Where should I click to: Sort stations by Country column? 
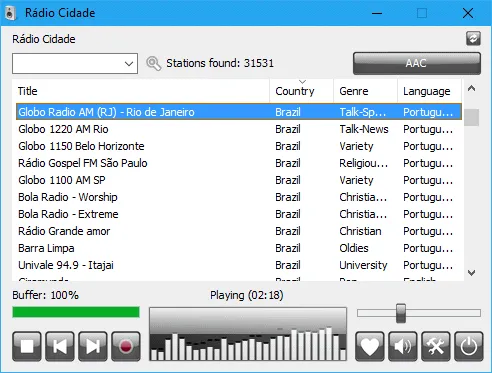click(x=302, y=91)
